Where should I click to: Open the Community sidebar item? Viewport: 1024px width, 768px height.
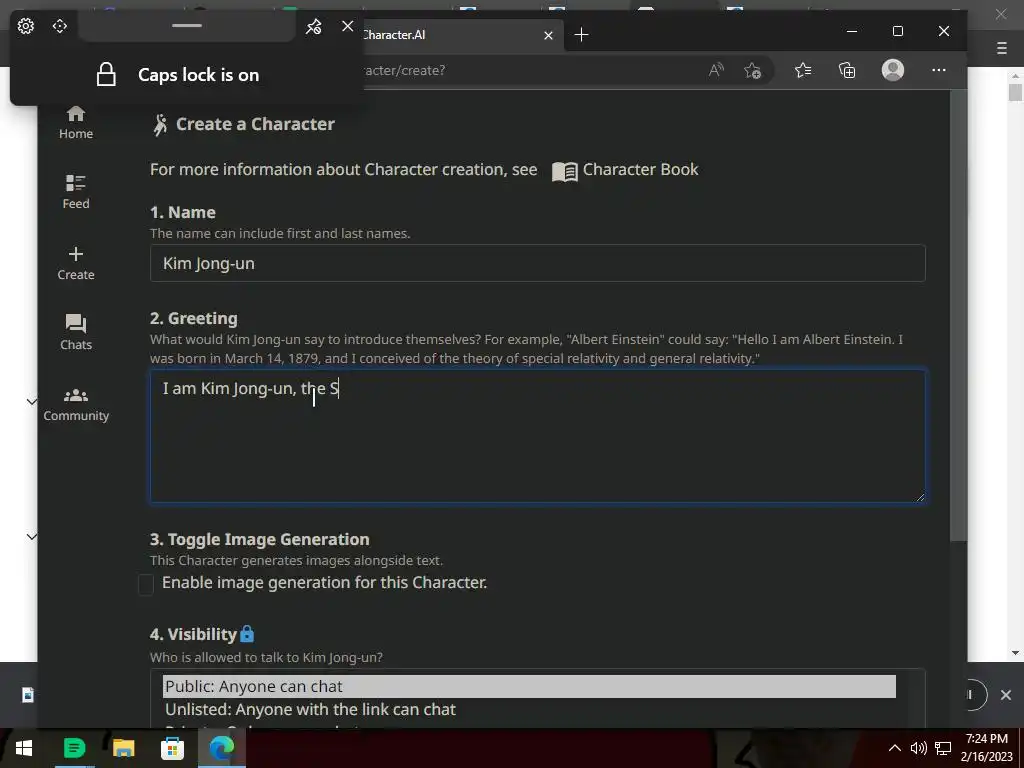76,405
